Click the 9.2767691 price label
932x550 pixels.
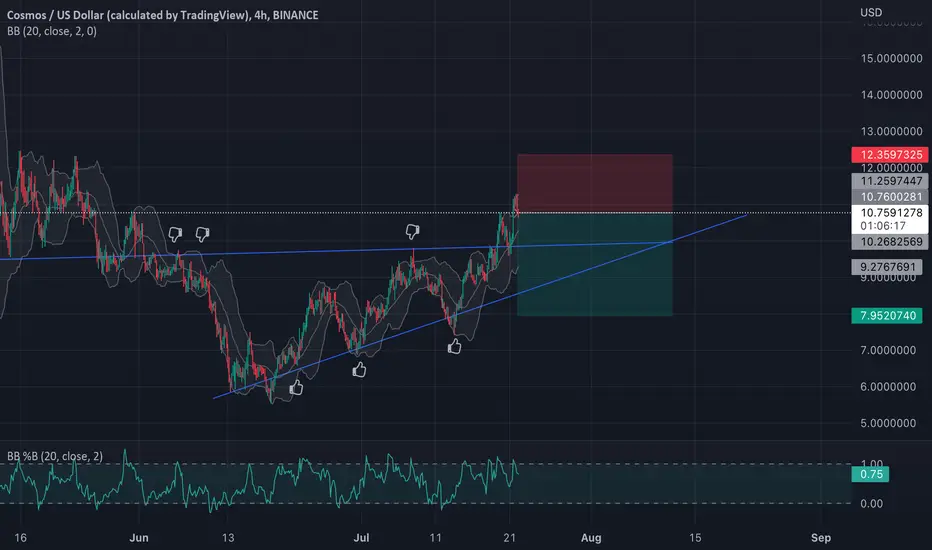point(887,266)
